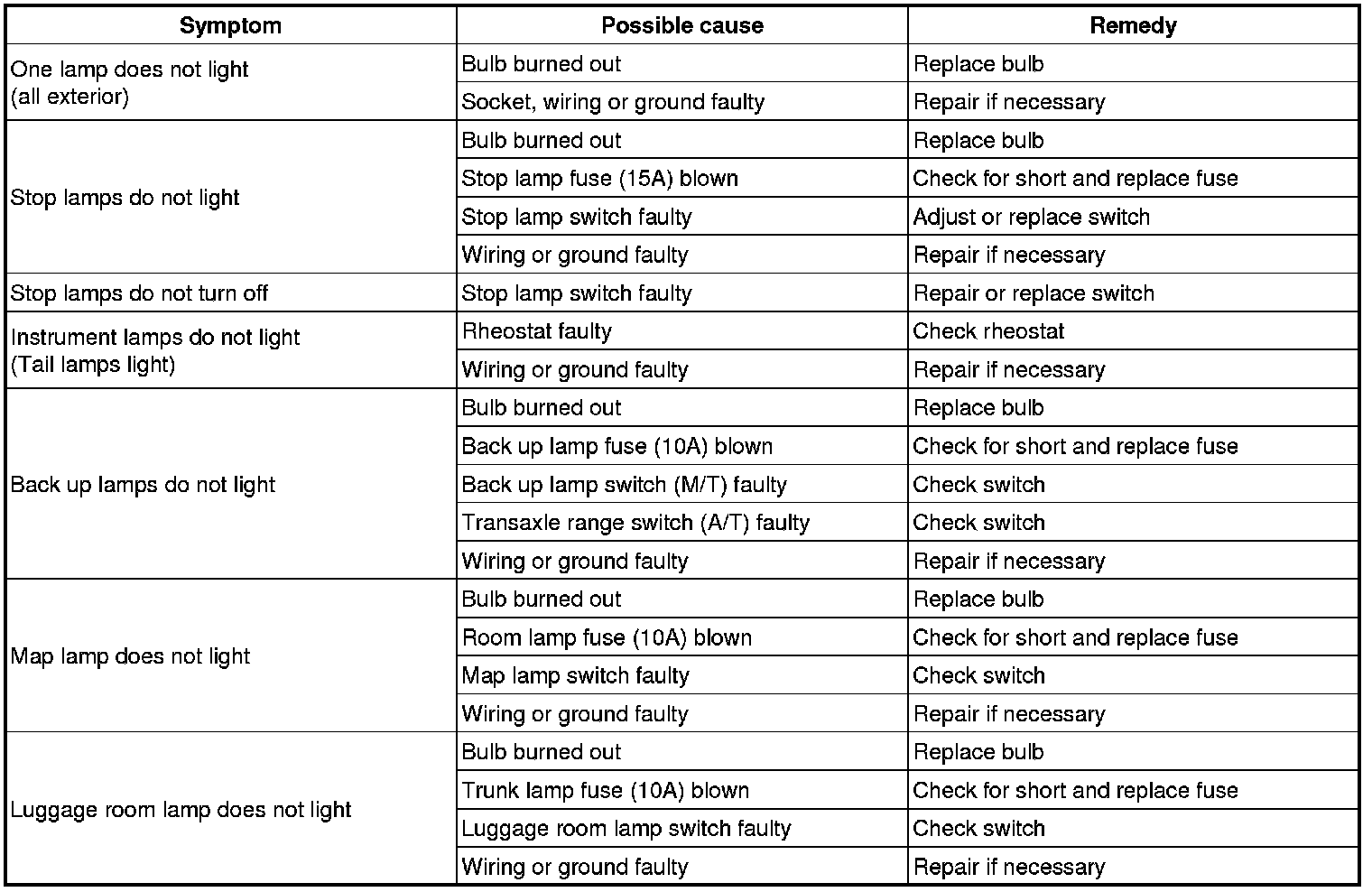Click 'Back up lamp fuse (10A) blown'
The image size is (1372, 892).
[x=616, y=446]
